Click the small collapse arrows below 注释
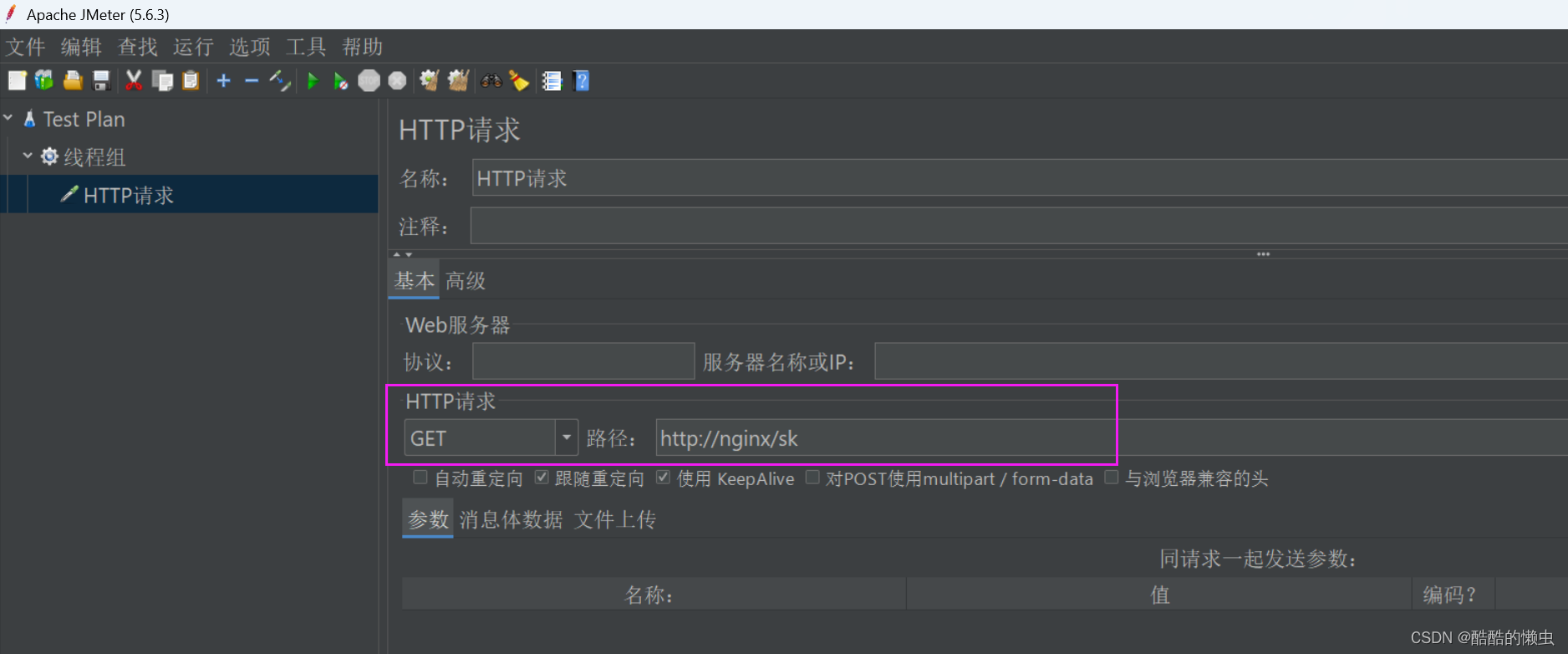The image size is (1568, 654). [x=403, y=254]
